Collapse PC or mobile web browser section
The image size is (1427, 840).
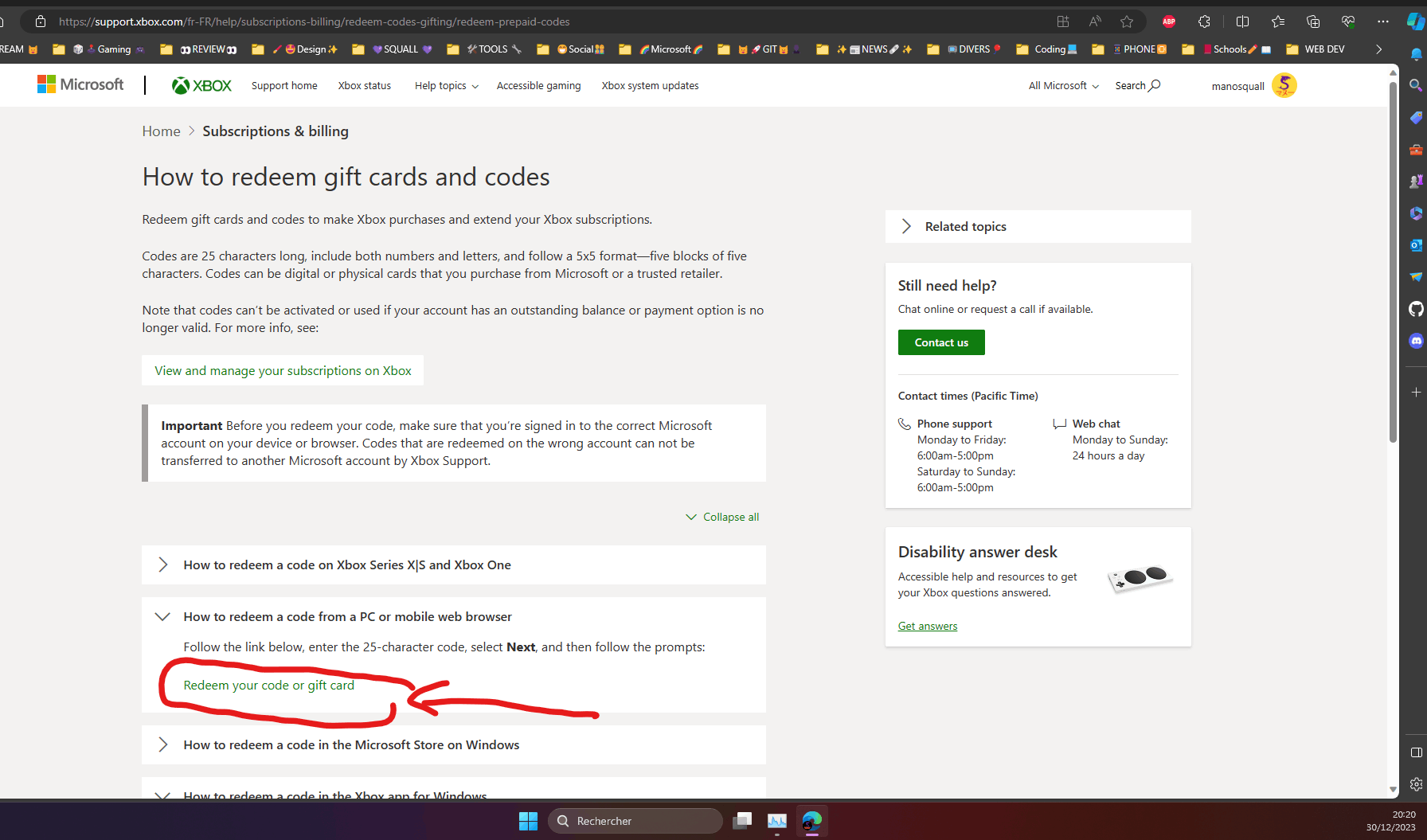point(454,617)
